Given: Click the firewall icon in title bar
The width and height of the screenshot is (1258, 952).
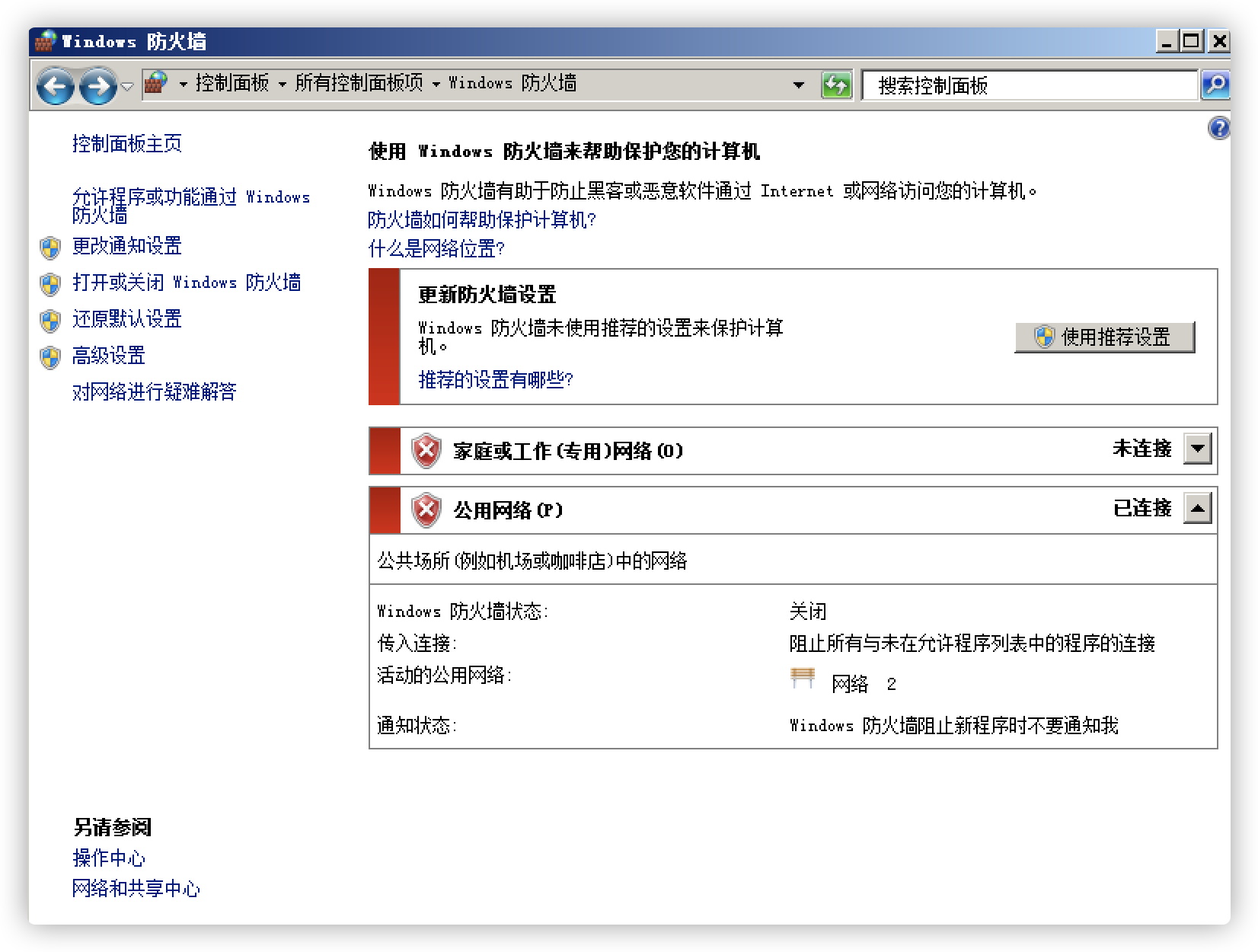Looking at the screenshot, I should (45, 41).
